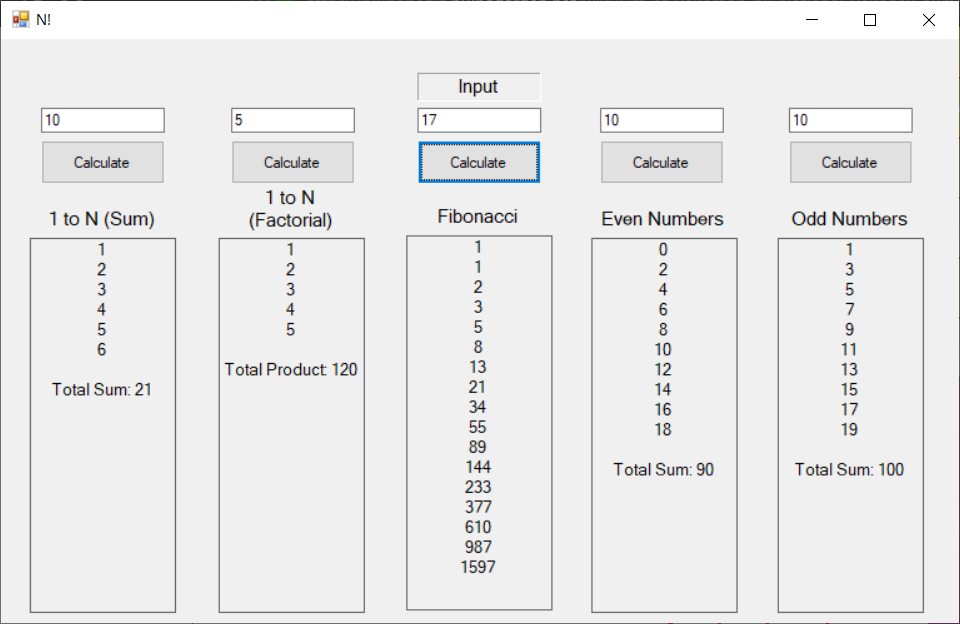The height and width of the screenshot is (624, 960).
Task: Maximize the N! window
Action: (870, 20)
